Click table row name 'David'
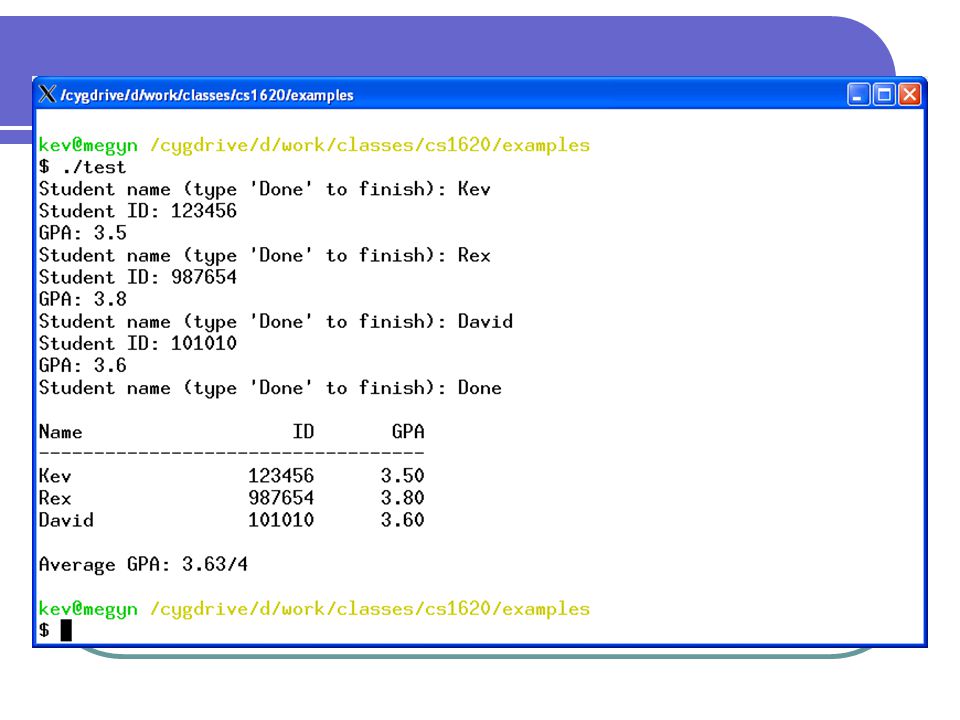Screen dimensions: 960x720 [66, 520]
